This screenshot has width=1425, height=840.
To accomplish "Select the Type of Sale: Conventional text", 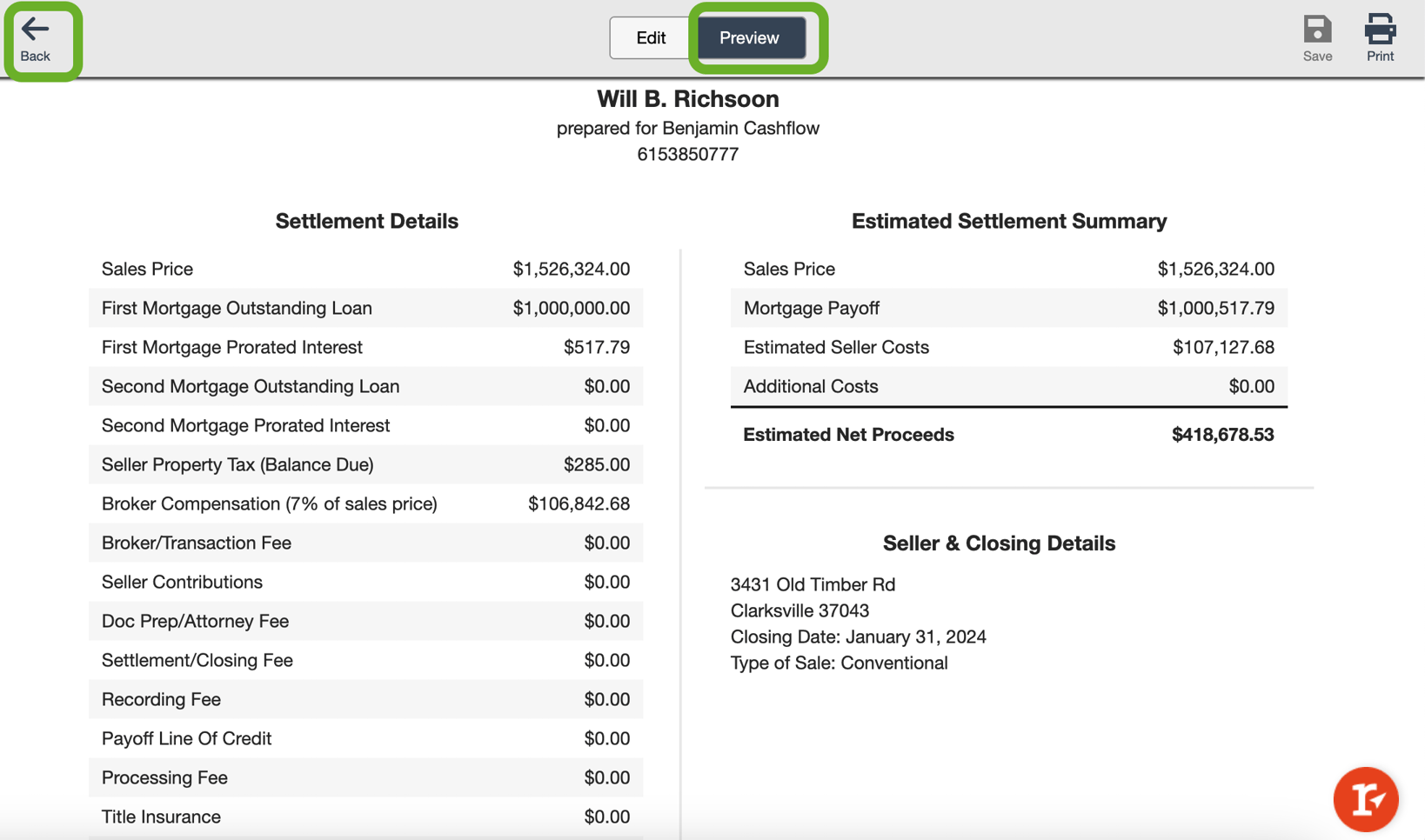I will click(839, 663).
